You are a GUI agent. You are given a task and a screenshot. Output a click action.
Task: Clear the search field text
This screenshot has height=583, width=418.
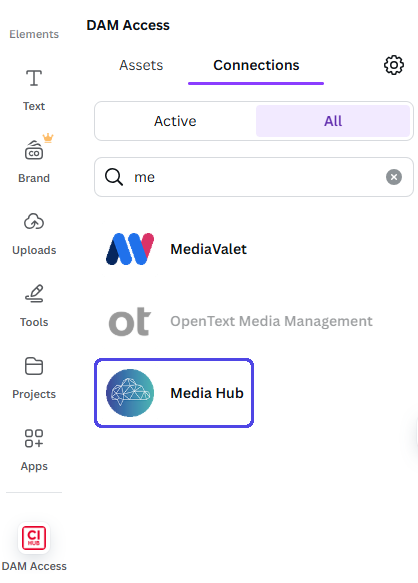[394, 177]
